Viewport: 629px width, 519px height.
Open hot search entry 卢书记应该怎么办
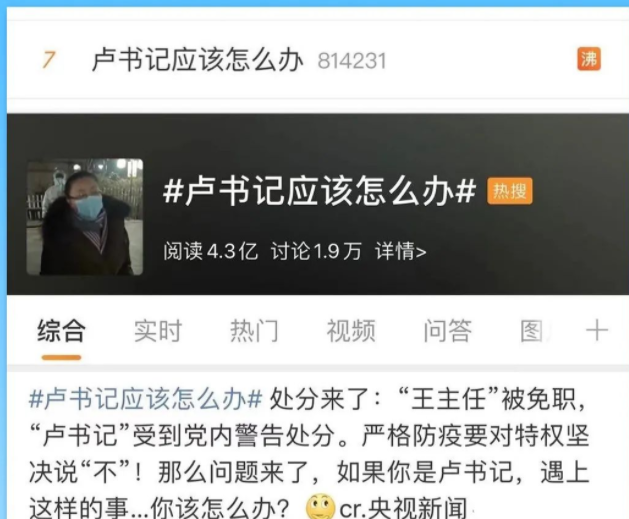(x=197, y=60)
